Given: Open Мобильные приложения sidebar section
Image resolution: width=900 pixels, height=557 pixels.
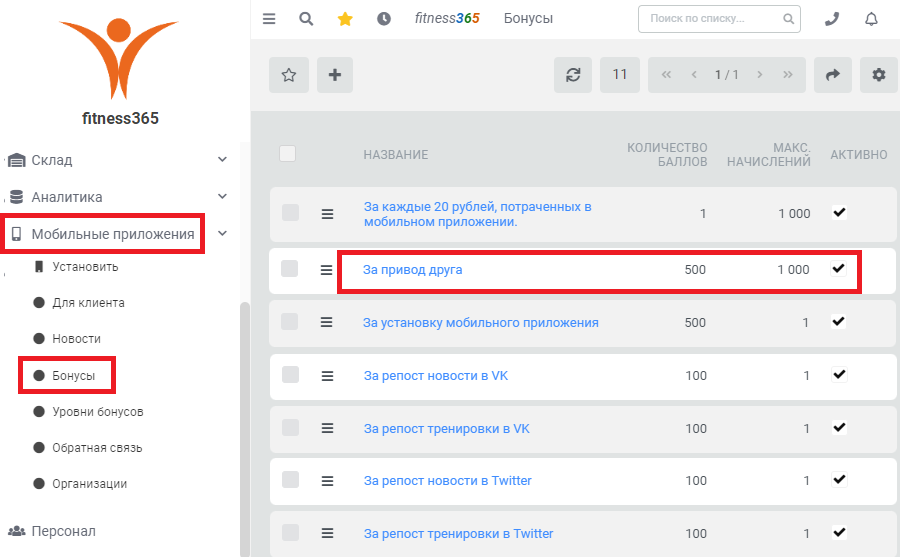Looking at the screenshot, I should (x=112, y=234).
